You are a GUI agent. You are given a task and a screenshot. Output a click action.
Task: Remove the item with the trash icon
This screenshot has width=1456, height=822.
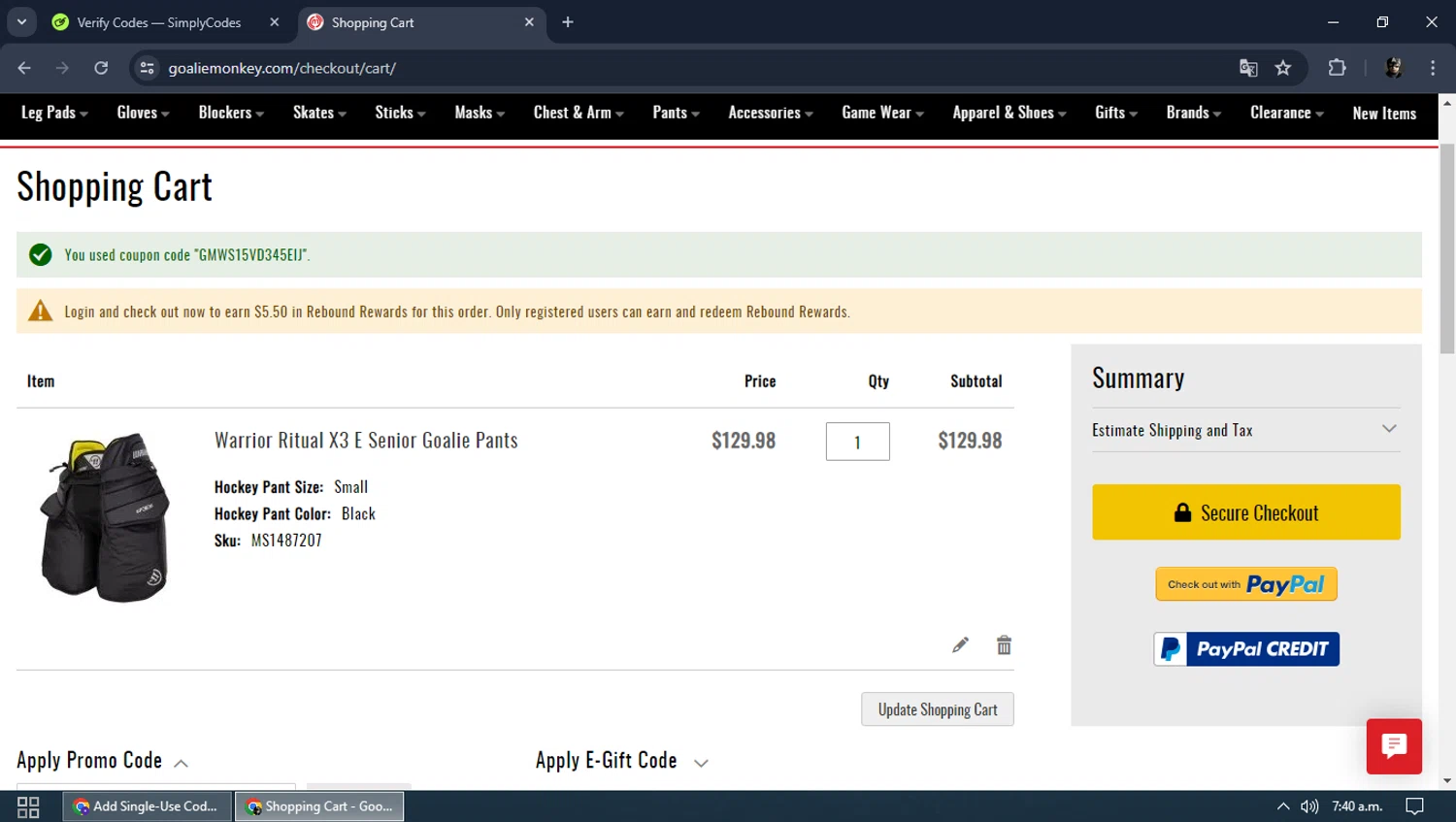coord(1004,645)
